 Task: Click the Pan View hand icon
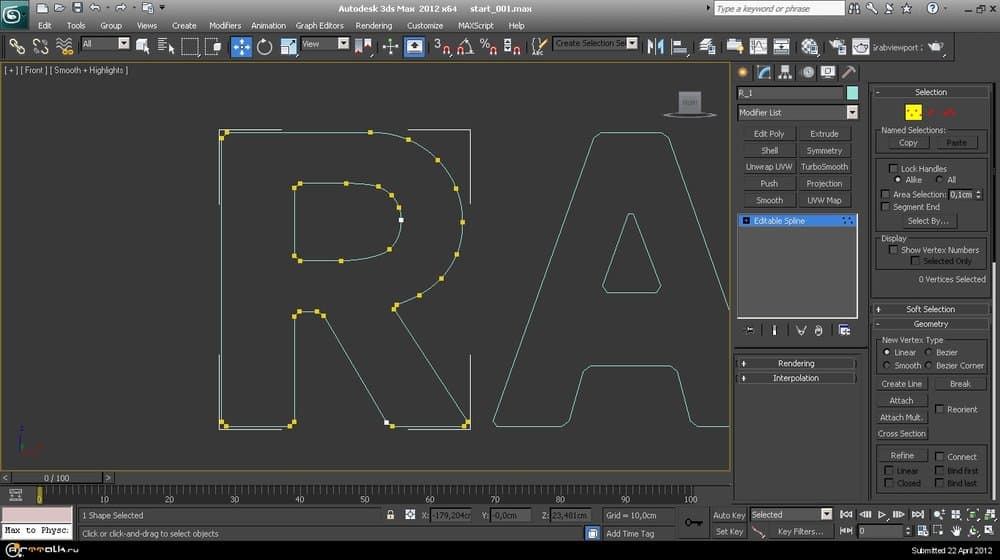pyautogui.click(x=957, y=531)
